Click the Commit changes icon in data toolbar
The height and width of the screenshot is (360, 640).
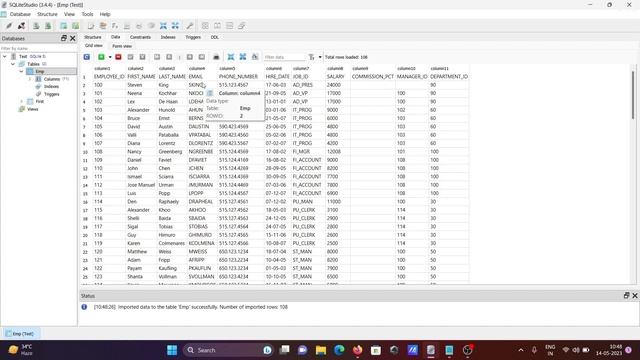[x=131, y=57]
